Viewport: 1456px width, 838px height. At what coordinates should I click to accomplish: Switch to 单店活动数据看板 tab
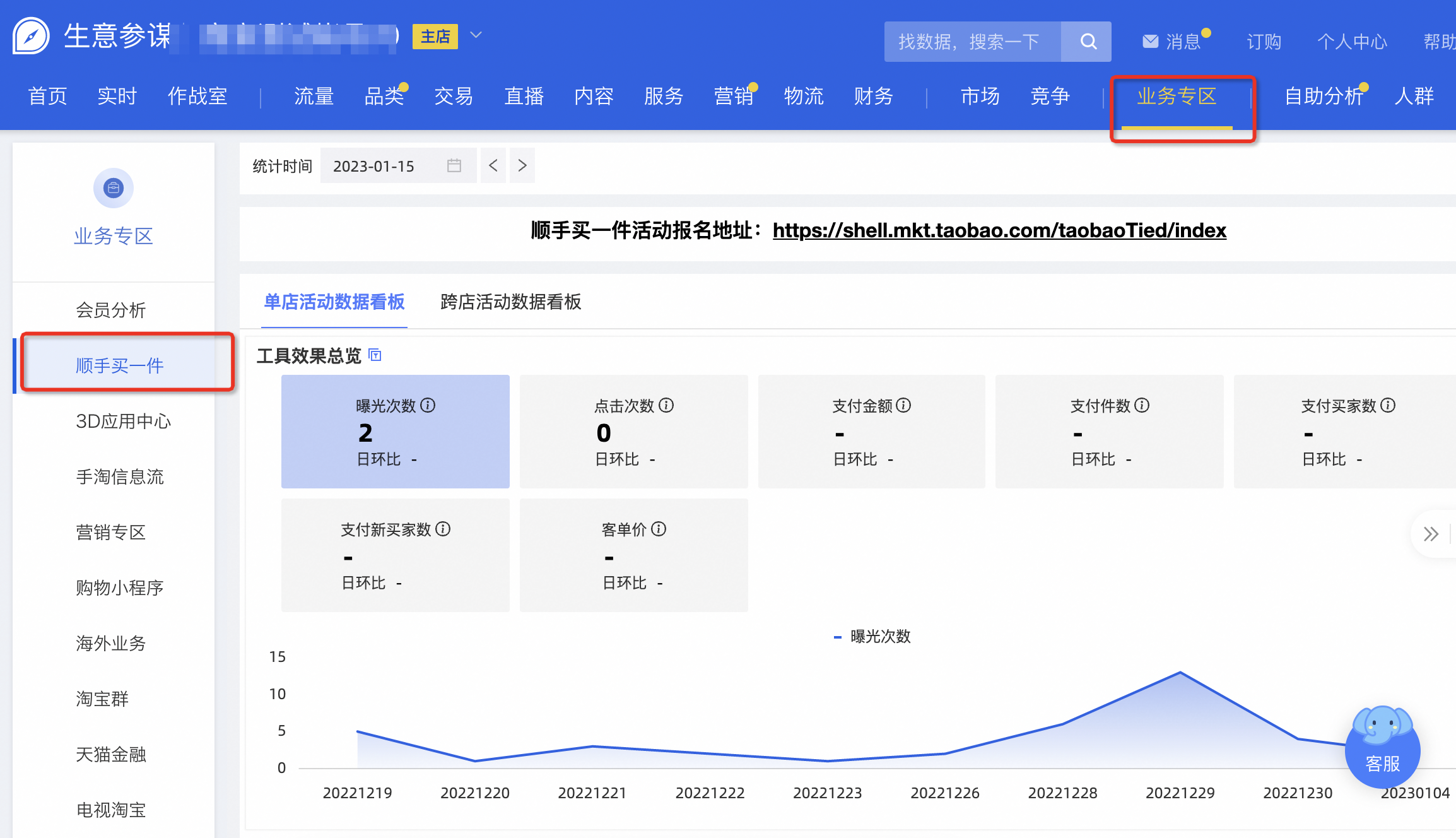334,302
